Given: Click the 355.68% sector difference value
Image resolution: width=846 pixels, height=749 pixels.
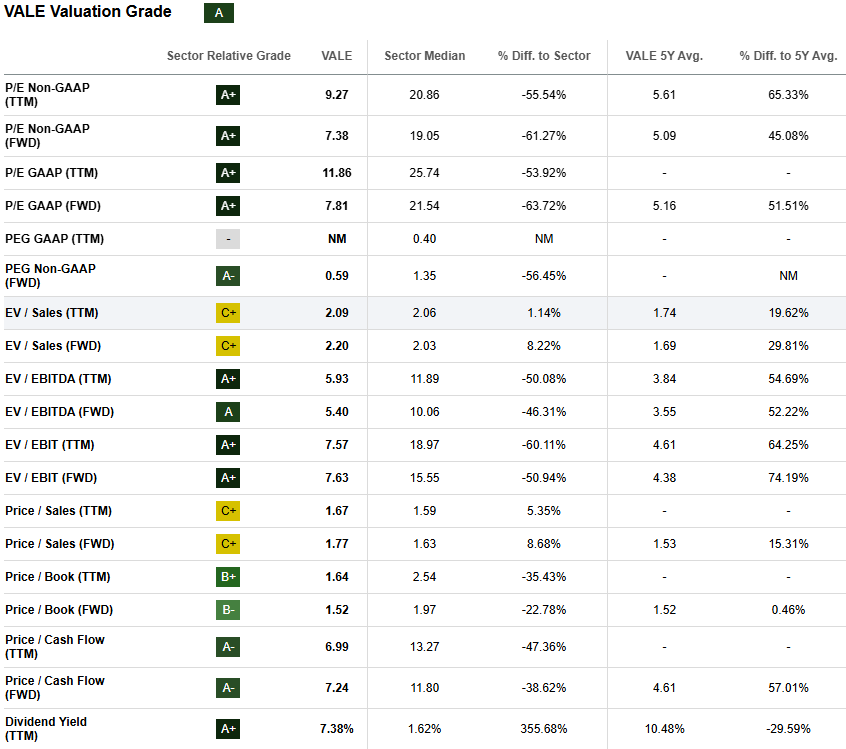Looking at the screenshot, I should 544,729.
